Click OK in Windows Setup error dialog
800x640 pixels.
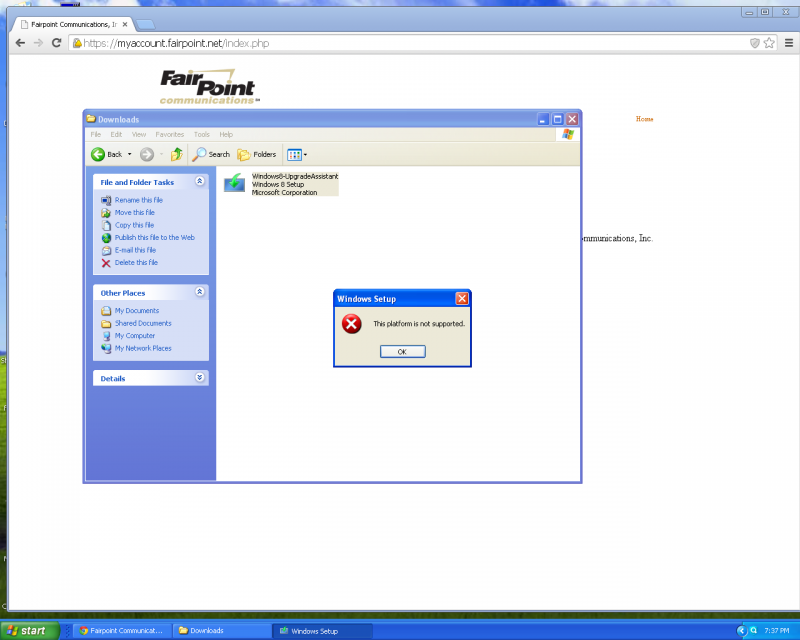click(x=402, y=352)
